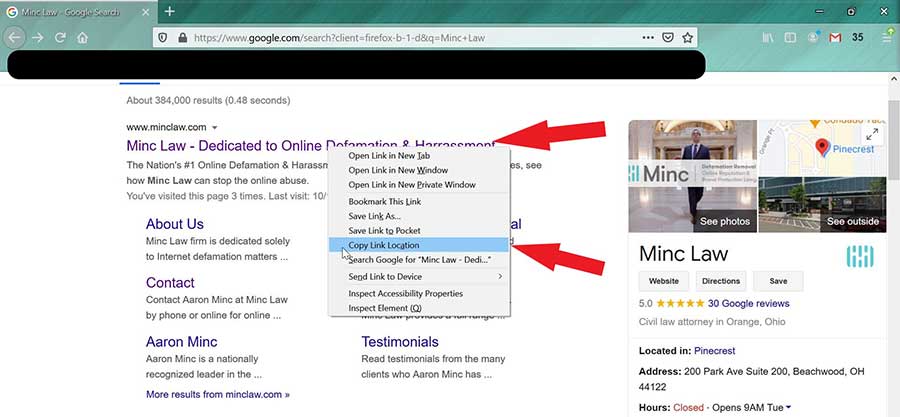This screenshot has height=417, width=900.
Task: Open Pinecrest Located in link
Action: pos(715,350)
